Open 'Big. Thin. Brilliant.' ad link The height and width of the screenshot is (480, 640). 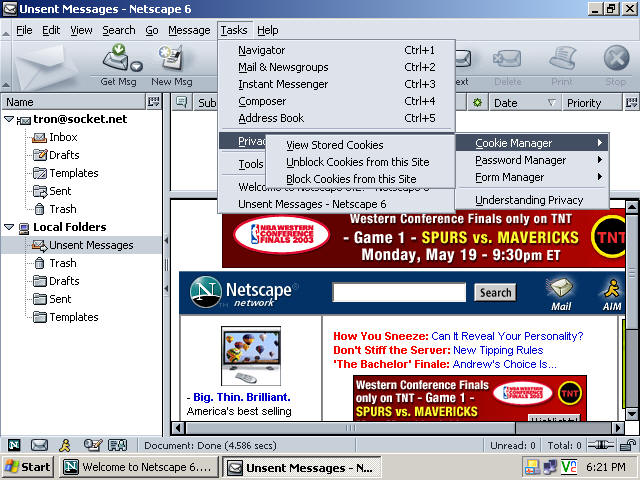point(242,397)
